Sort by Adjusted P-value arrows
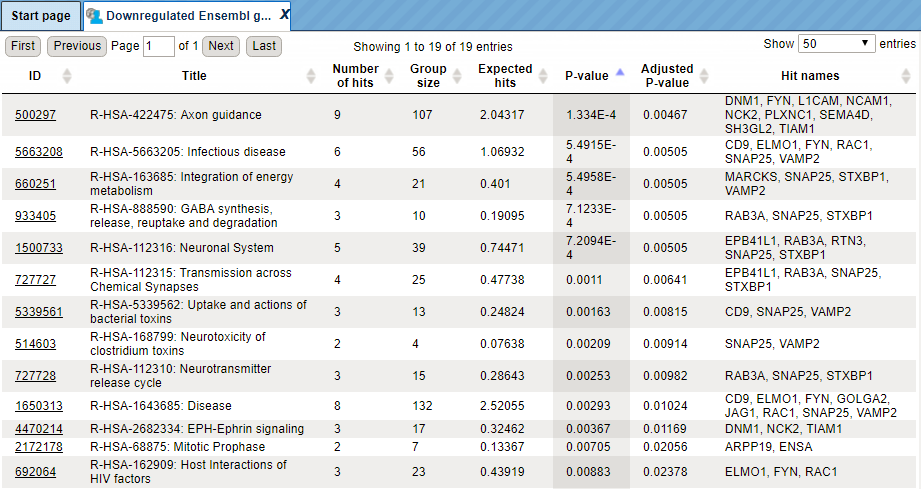The image size is (921, 489). click(704, 76)
